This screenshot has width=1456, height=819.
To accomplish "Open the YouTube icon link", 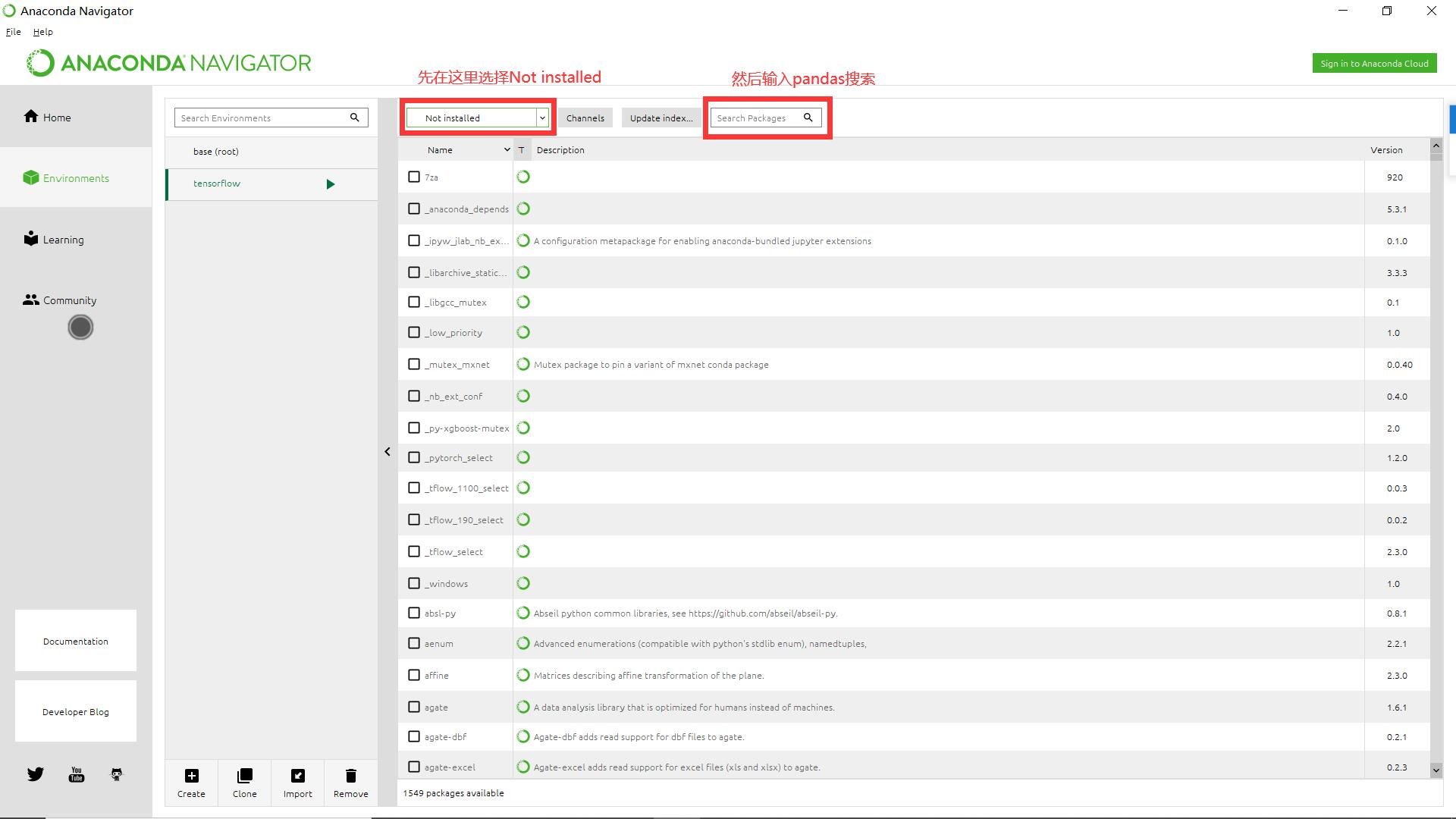I will pyautogui.click(x=77, y=774).
